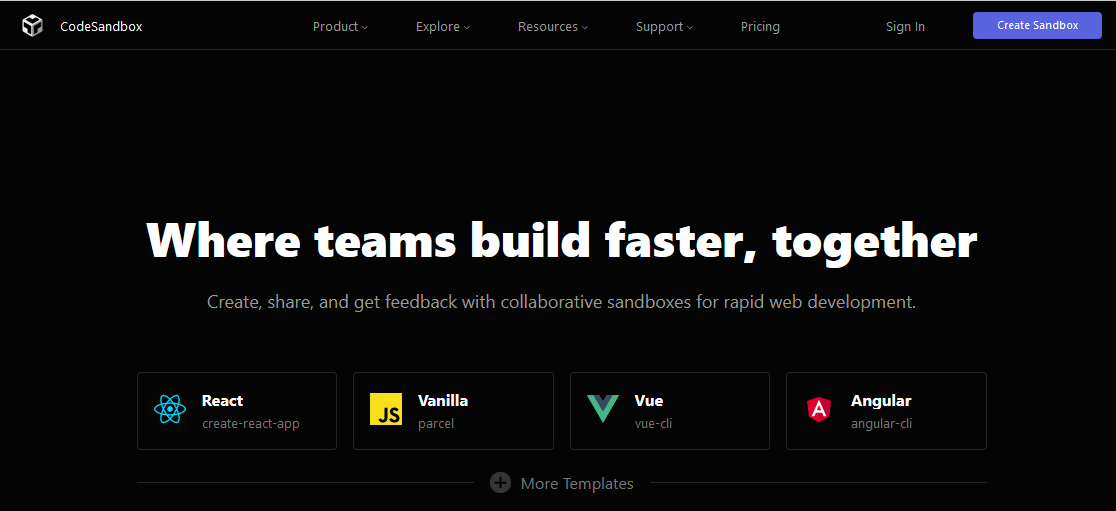Select the Angular template title
Image resolution: width=1116 pixels, height=511 pixels.
coord(880,401)
